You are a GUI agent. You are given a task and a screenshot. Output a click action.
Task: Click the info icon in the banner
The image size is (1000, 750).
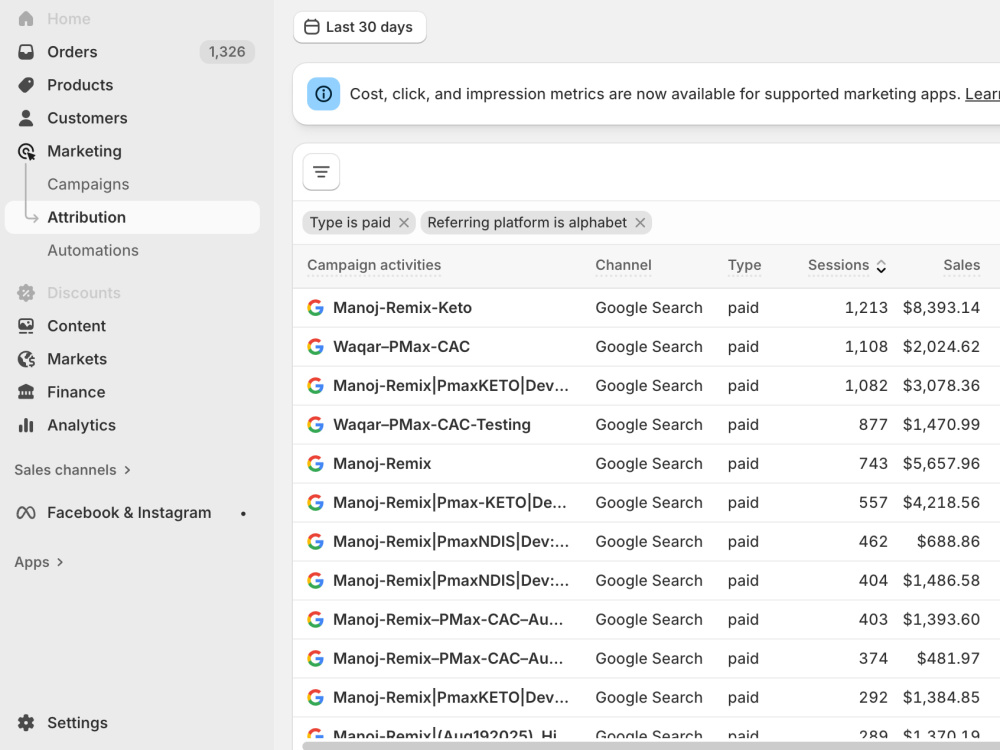click(323, 94)
